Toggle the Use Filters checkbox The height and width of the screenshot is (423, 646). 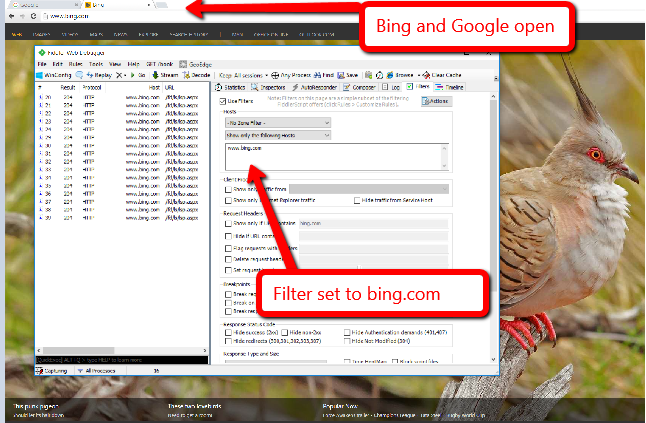[223, 101]
